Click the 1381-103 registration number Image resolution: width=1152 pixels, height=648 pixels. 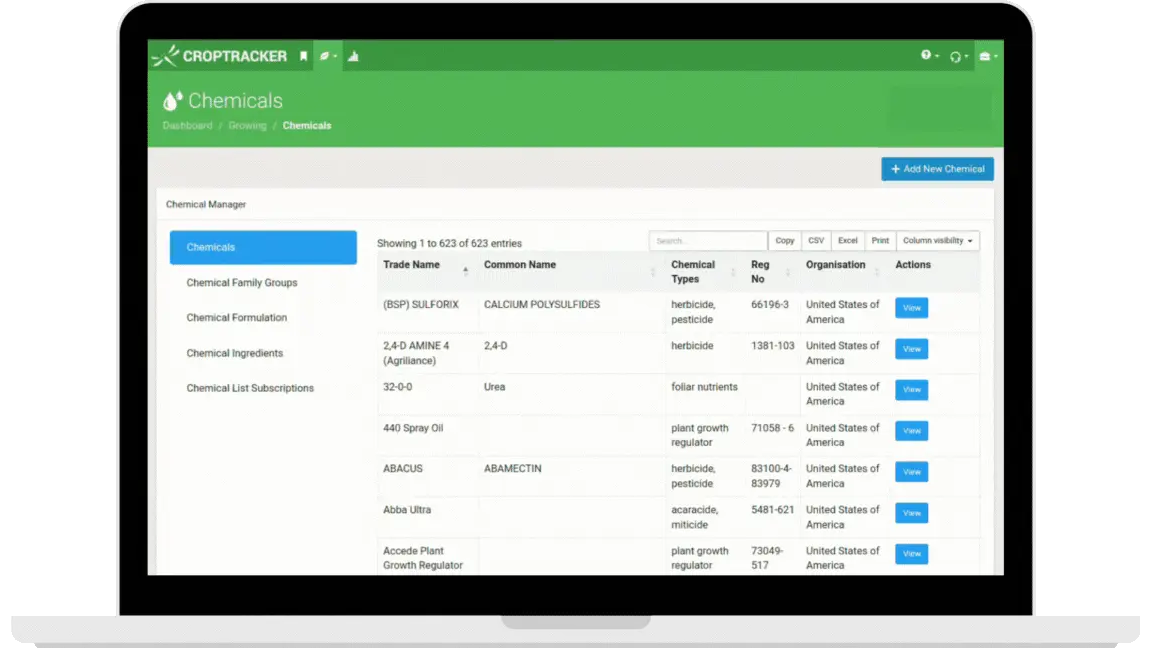772,345
